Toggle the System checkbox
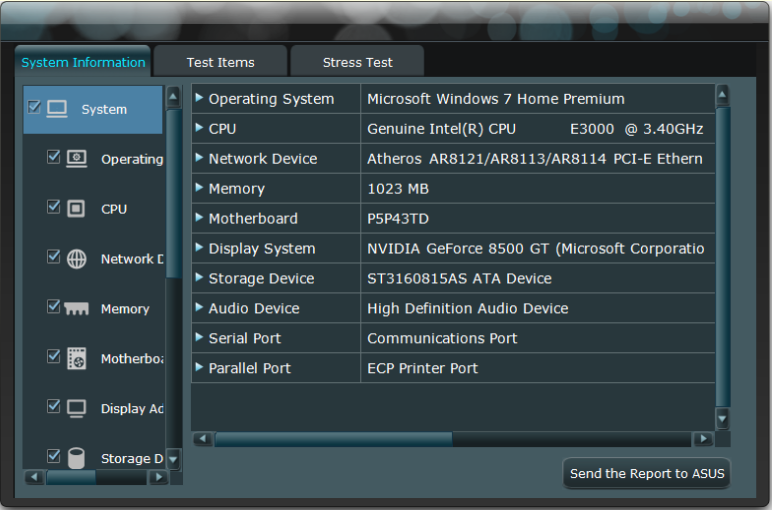The width and height of the screenshot is (772, 510). 34,107
